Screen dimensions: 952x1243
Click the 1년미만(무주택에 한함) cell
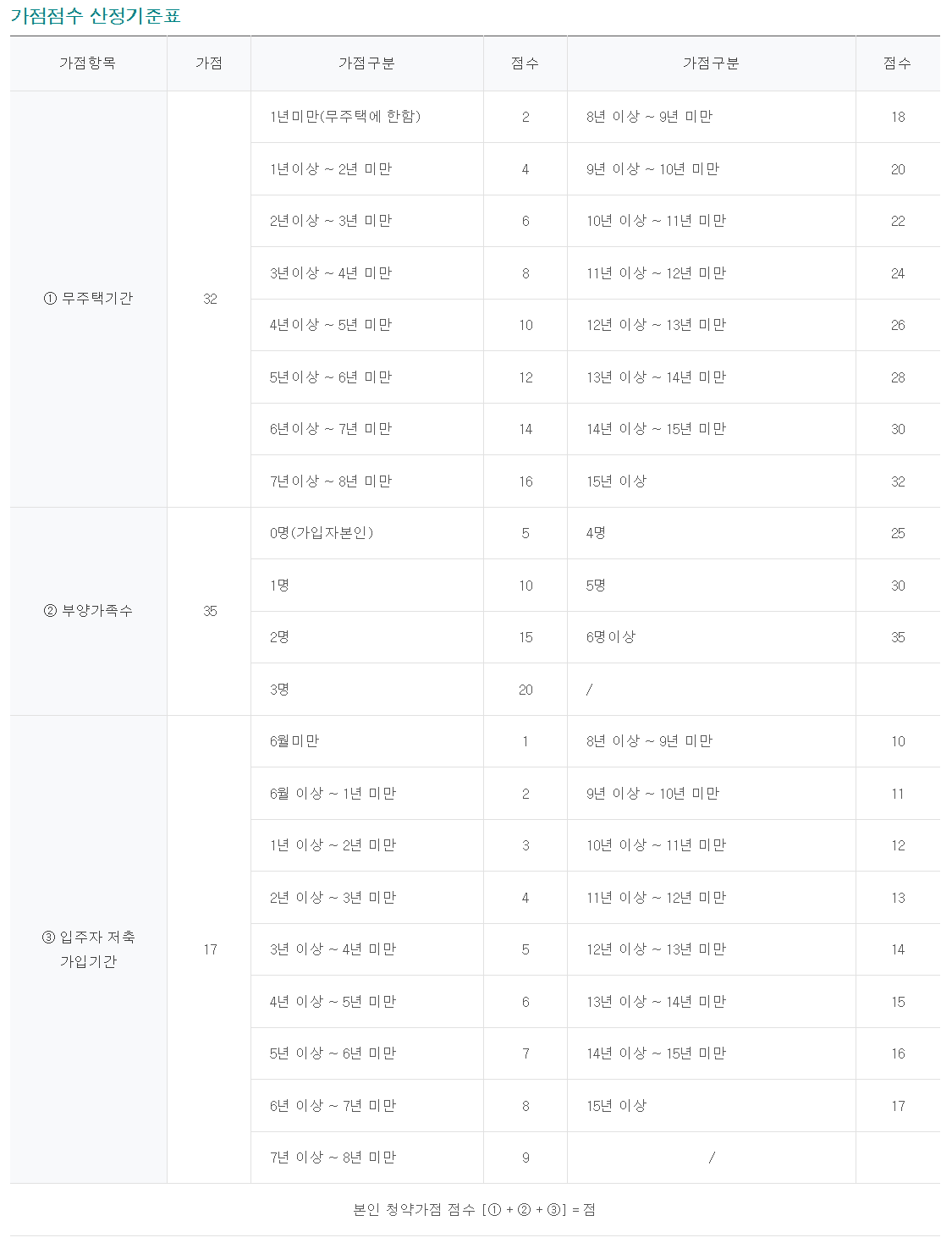[345, 117]
